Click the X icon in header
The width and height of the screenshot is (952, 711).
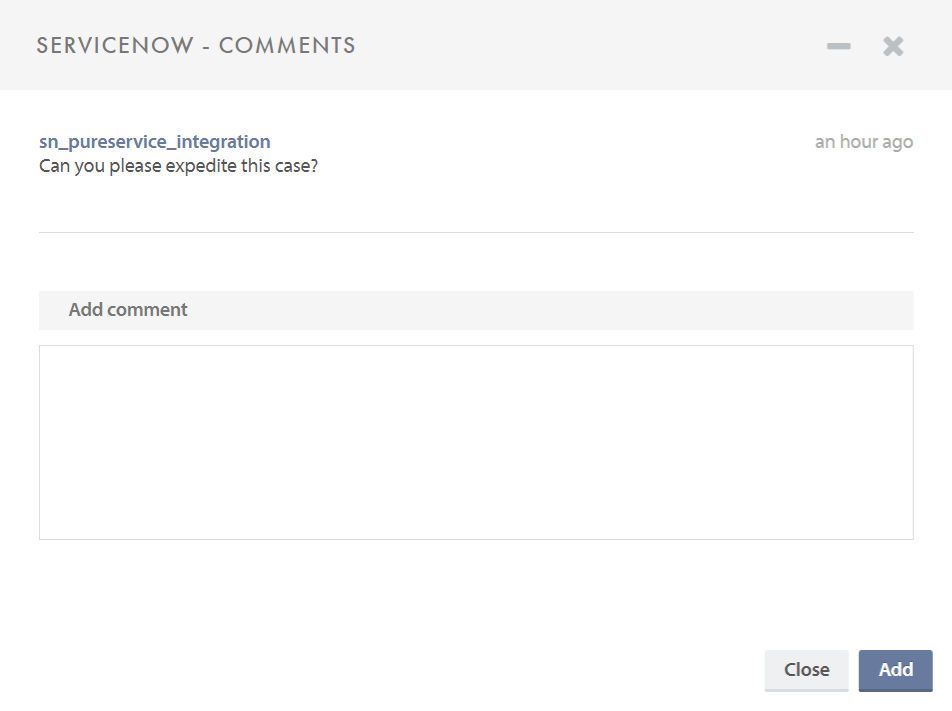[x=893, y=46]
